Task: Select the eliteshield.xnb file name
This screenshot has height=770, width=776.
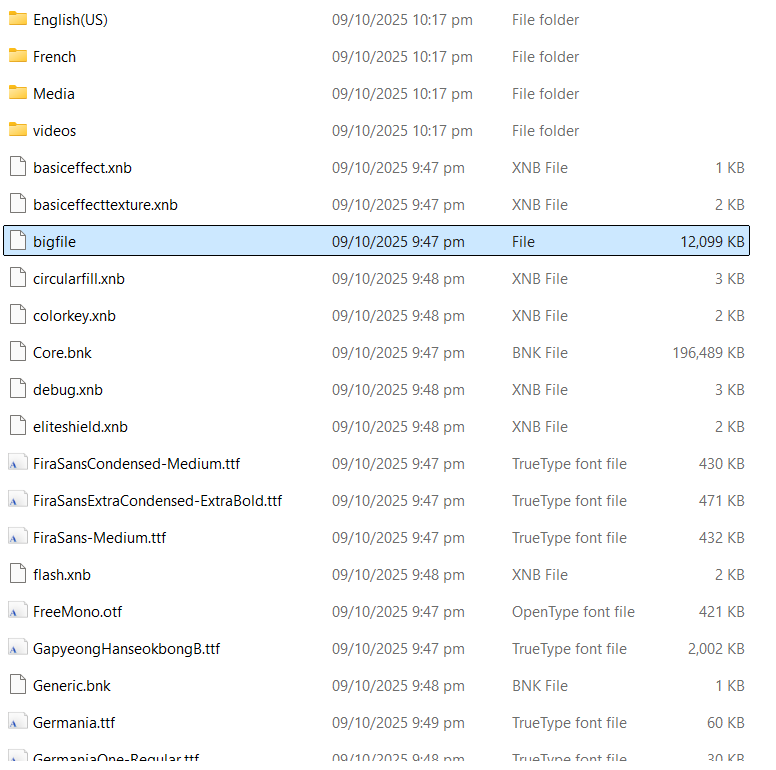Action: [80, 427]
